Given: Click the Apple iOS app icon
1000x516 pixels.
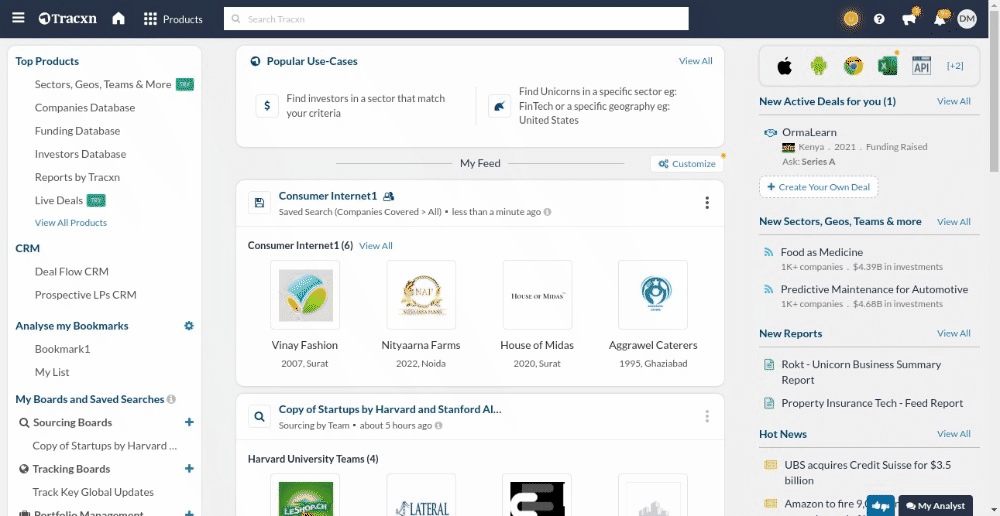Looking at the screenshot, I should pos(785,66).
